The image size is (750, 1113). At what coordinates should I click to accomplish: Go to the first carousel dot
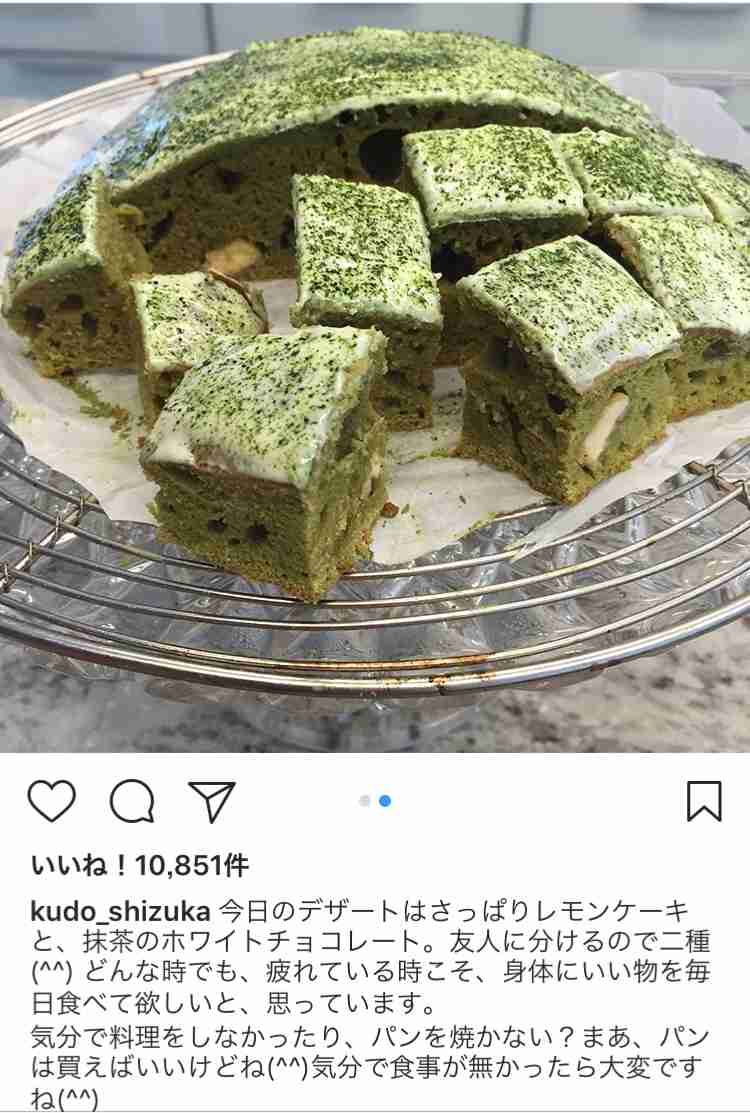pyautogui.click(x=365, y=801)
